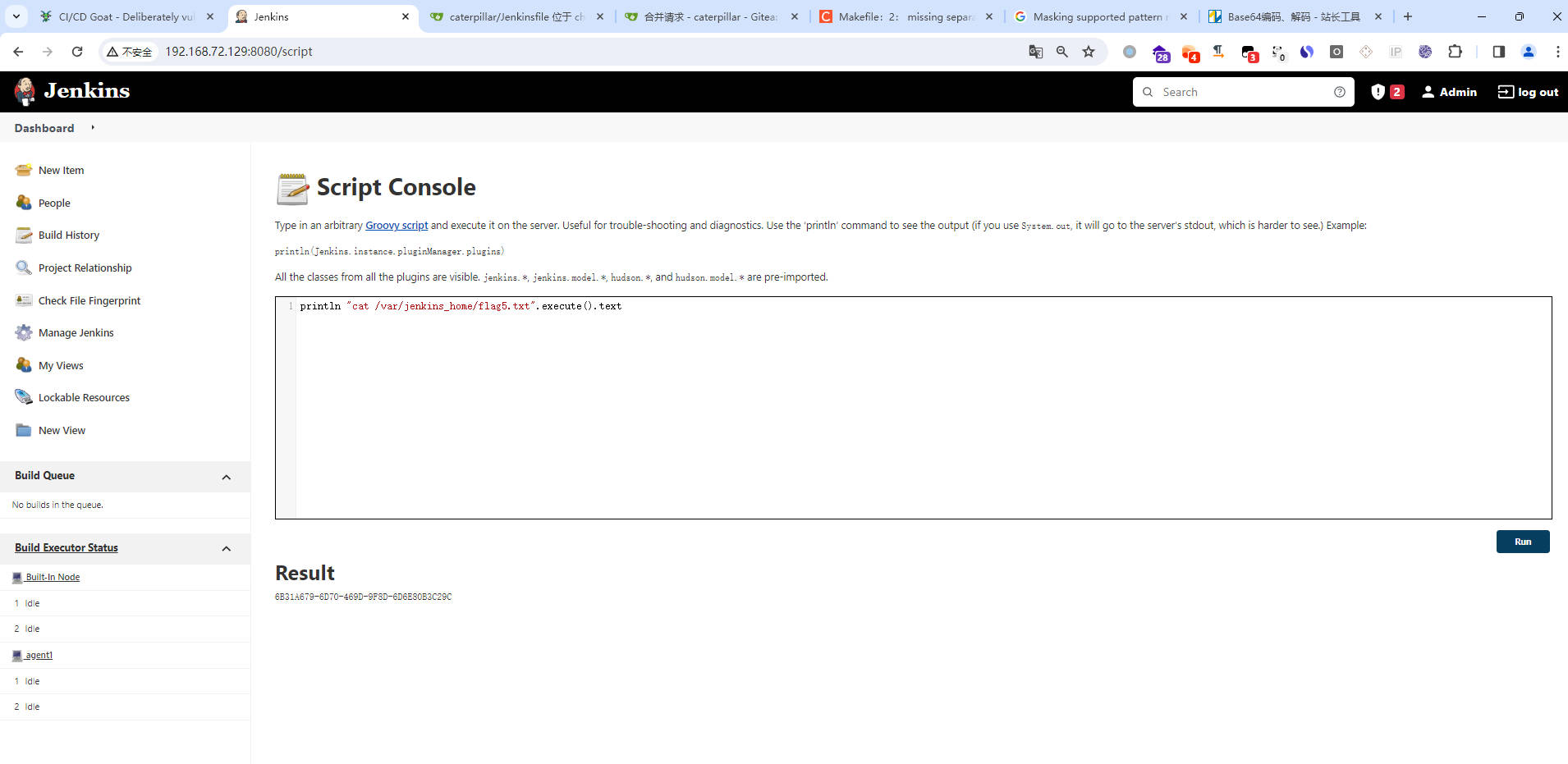Open Chrome three-dot menu
The height and width of the screenshot is (764, 1568).
1557,52
